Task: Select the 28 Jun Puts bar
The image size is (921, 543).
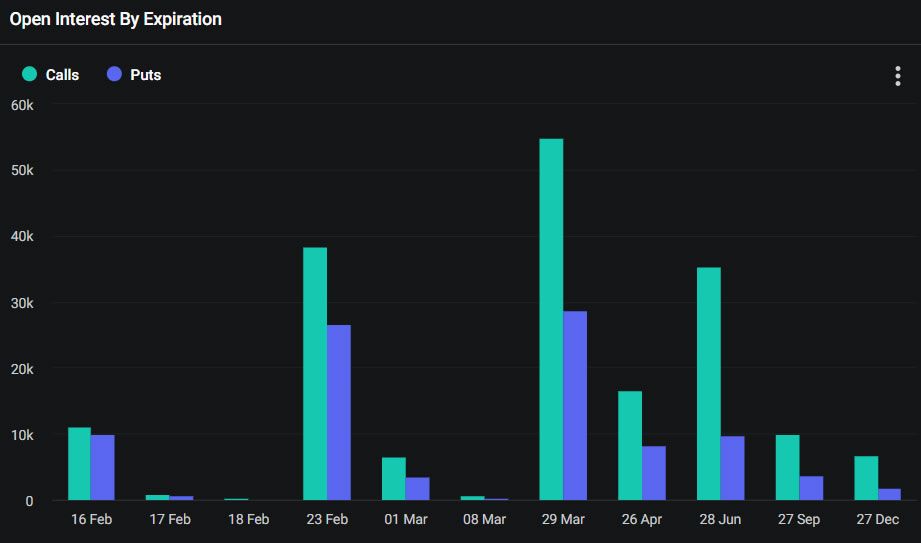Action: pyautogui.click(x=732, y=468)
